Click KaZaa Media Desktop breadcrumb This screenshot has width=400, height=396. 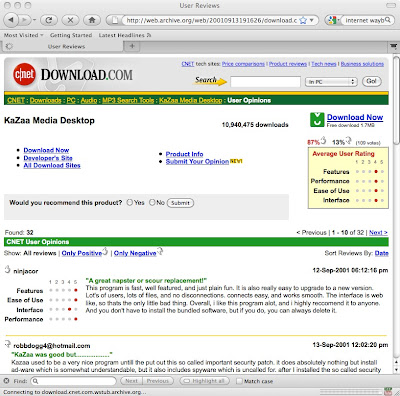[x=190, y=100]
